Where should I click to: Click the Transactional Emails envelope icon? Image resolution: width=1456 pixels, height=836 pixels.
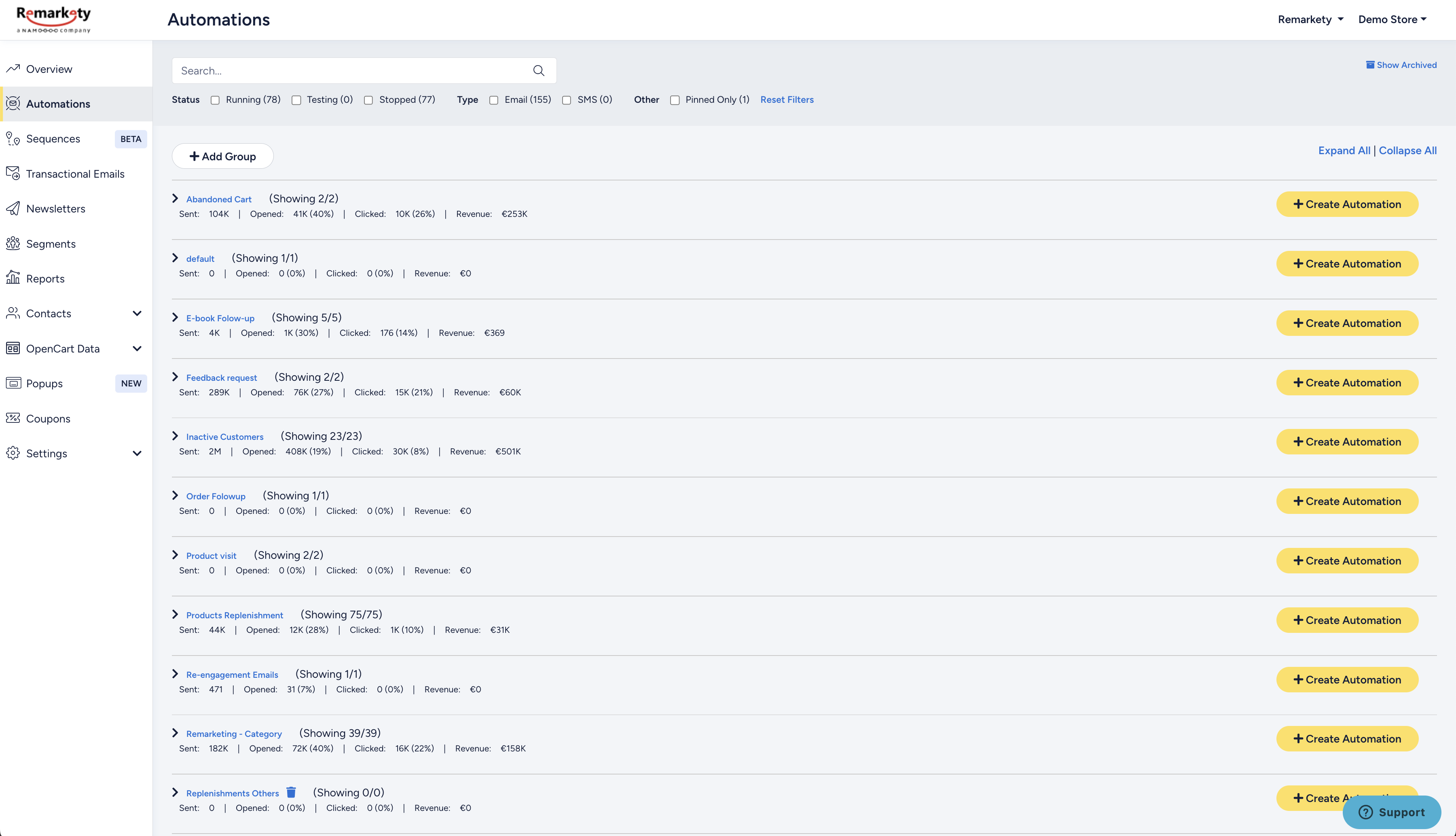click(x=13, y=174)
